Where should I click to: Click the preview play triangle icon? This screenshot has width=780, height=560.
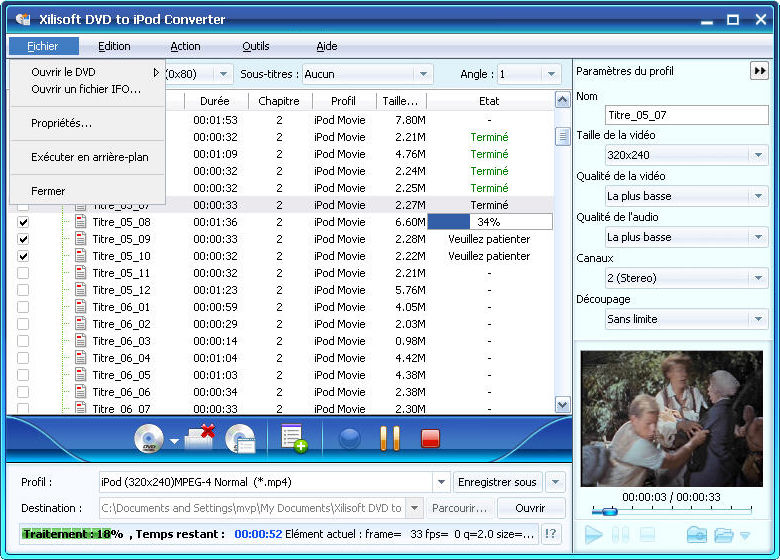tap(593, 535)
